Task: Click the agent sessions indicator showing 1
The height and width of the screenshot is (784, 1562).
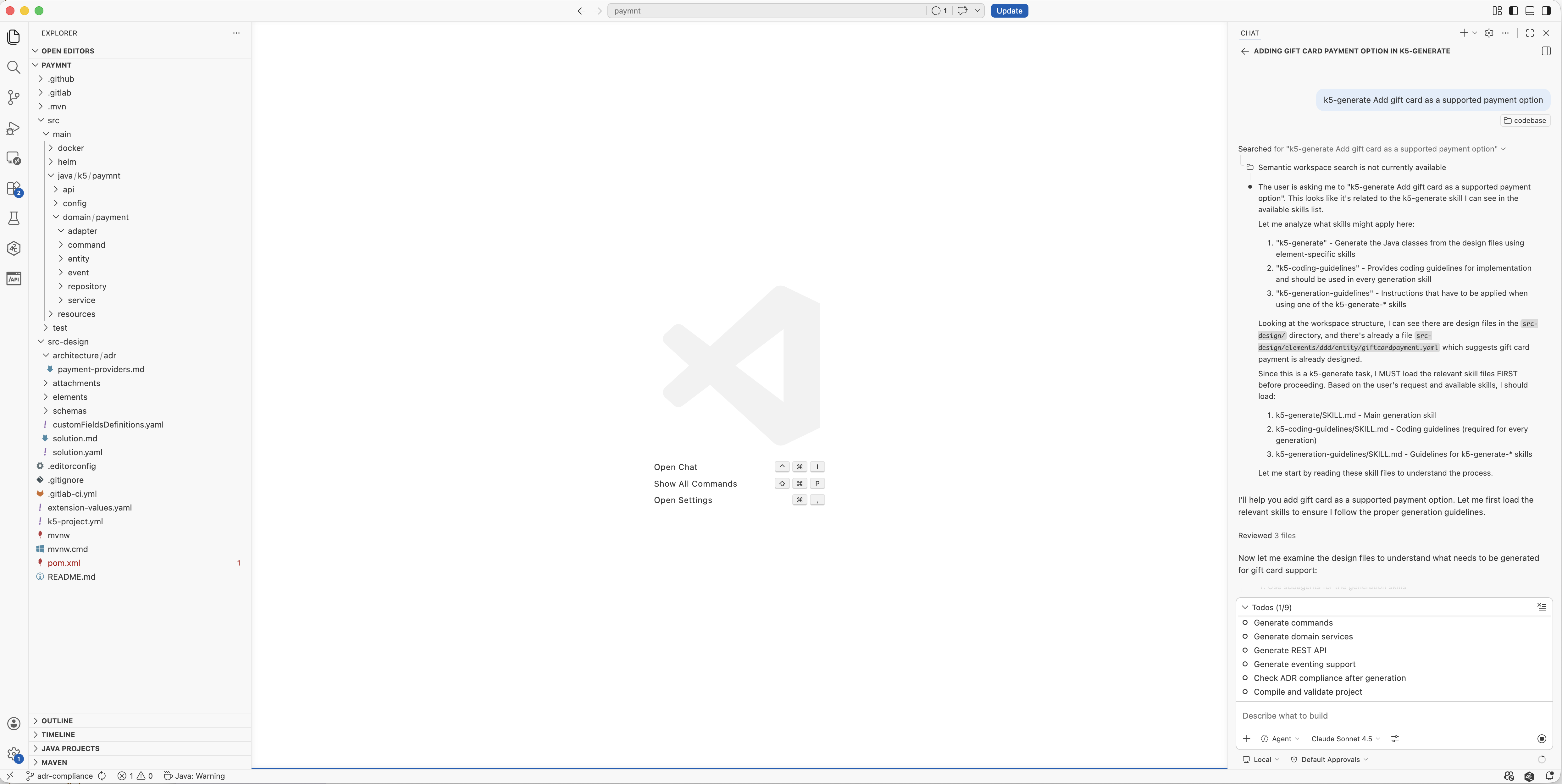Action: tap(939, 11)
